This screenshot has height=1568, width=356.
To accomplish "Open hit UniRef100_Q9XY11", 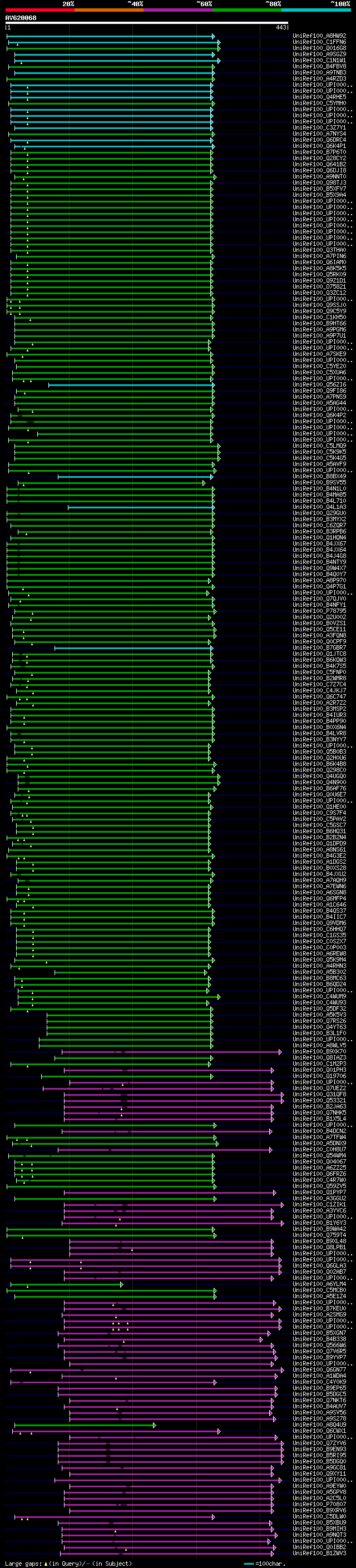I will tap(319, 1473).
